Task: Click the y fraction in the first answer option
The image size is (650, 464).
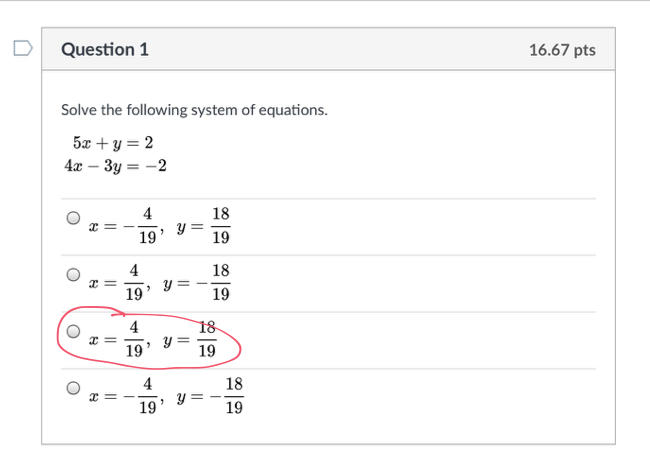Action: point(220,227)
